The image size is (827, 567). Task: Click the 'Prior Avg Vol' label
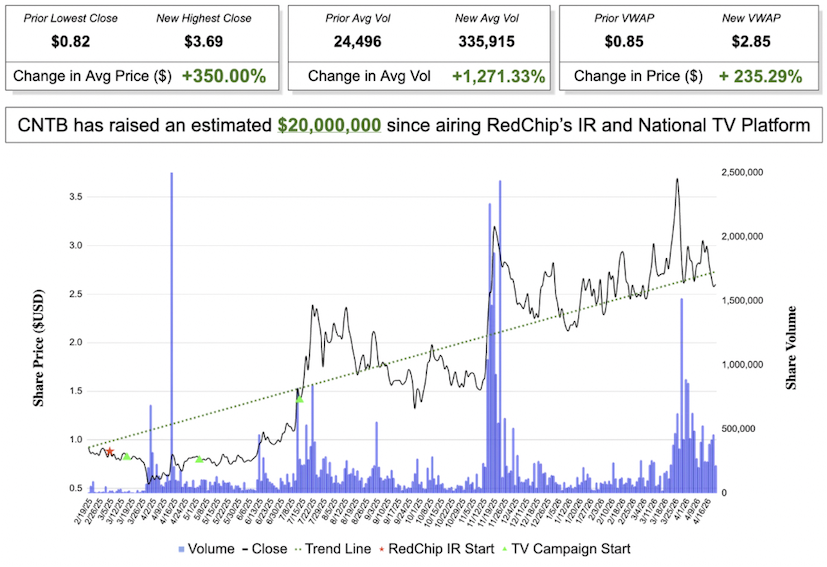358,18
